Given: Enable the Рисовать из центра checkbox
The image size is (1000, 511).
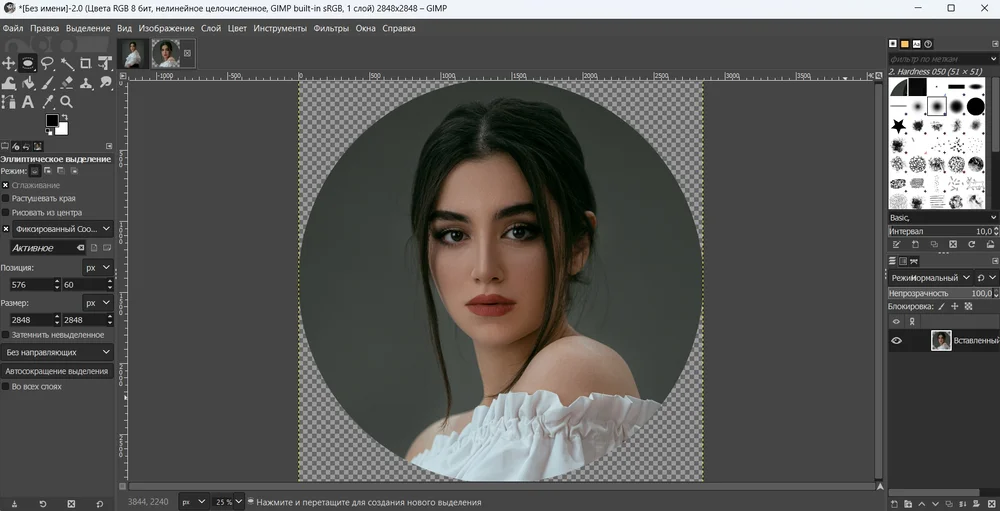Looking at the screenshot, I should pyautogui.click(x=5, y=212).
